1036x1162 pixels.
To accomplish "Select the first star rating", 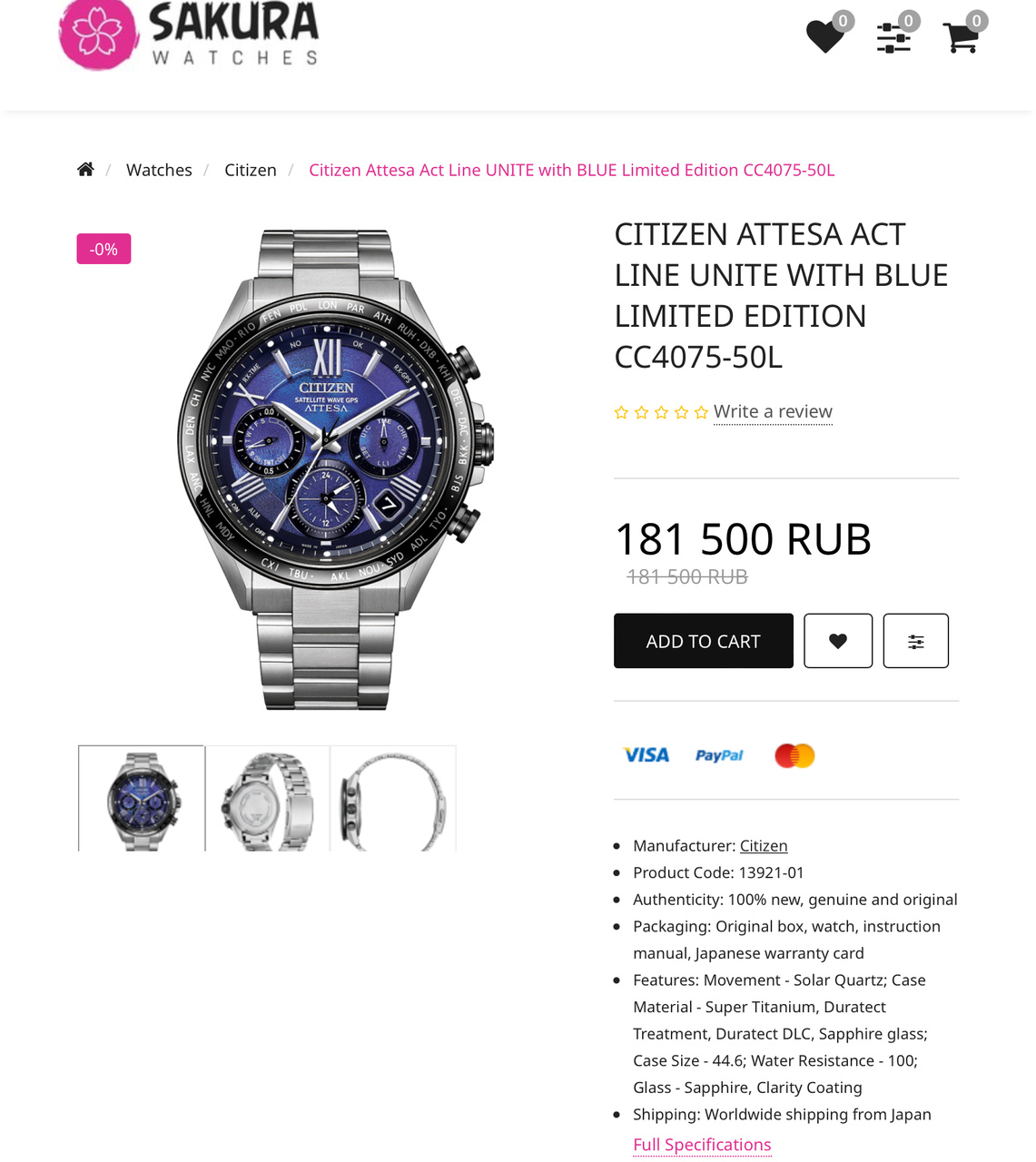I will pyautogui.click(x=622, y=413).
